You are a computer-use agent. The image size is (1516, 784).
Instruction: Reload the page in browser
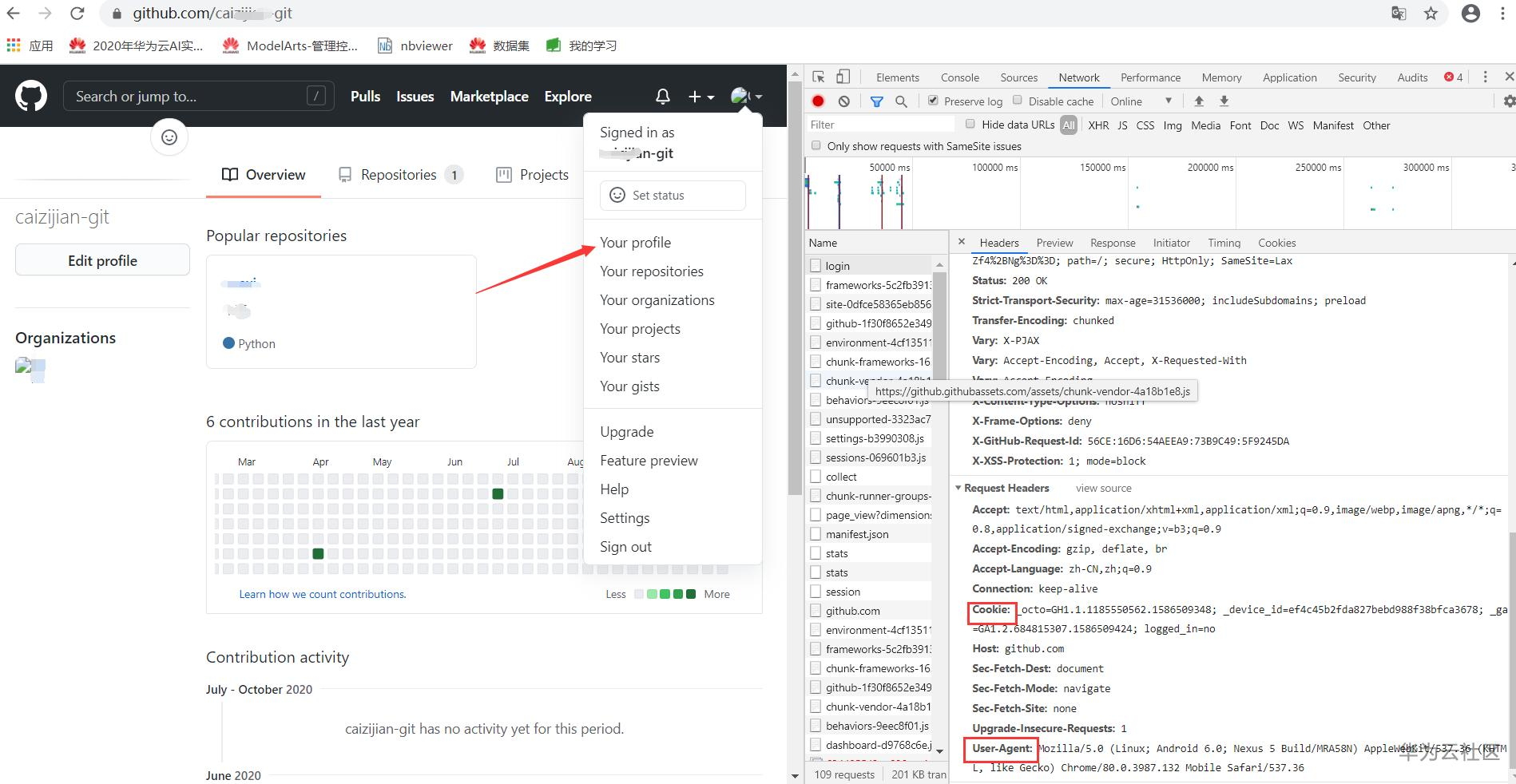point(77,14)
